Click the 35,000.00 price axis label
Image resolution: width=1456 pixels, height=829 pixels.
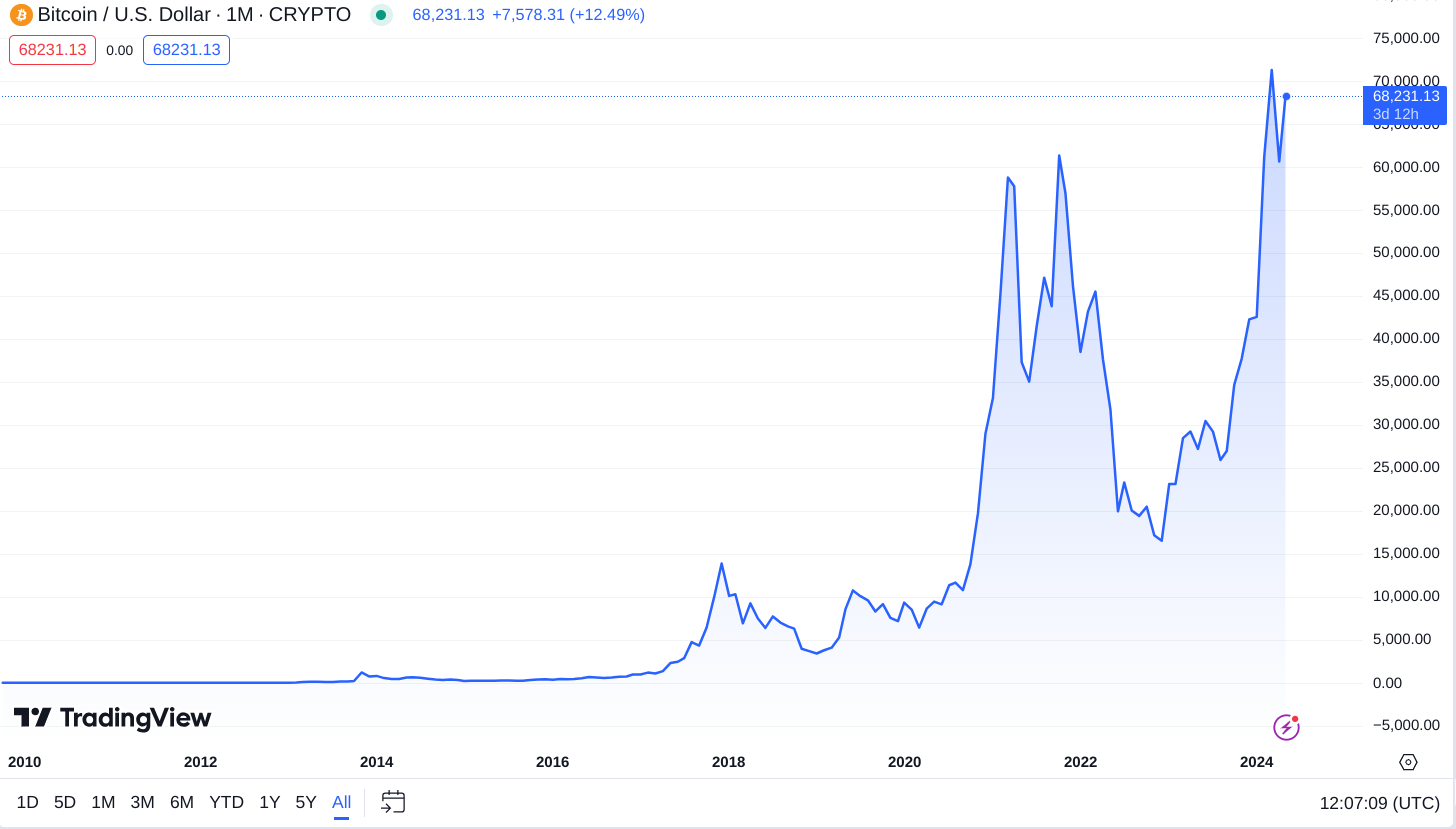point(1406,382)
